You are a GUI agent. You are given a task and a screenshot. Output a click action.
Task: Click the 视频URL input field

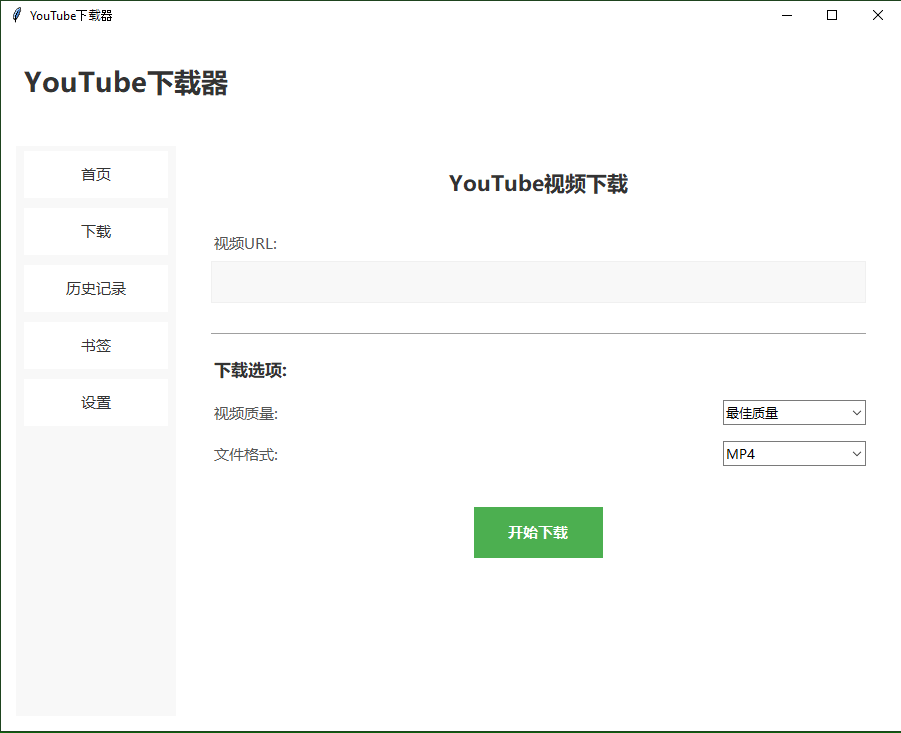[x=538, y=282]
